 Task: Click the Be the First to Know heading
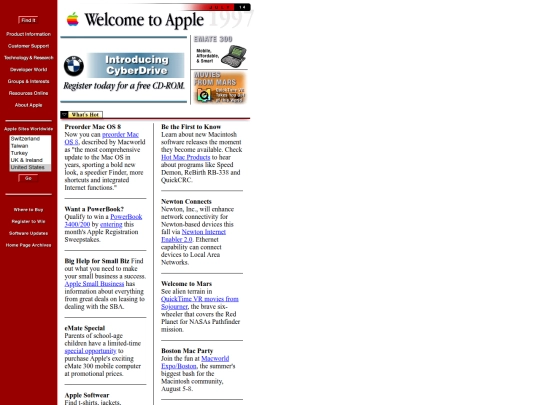(x=191, y=127)
